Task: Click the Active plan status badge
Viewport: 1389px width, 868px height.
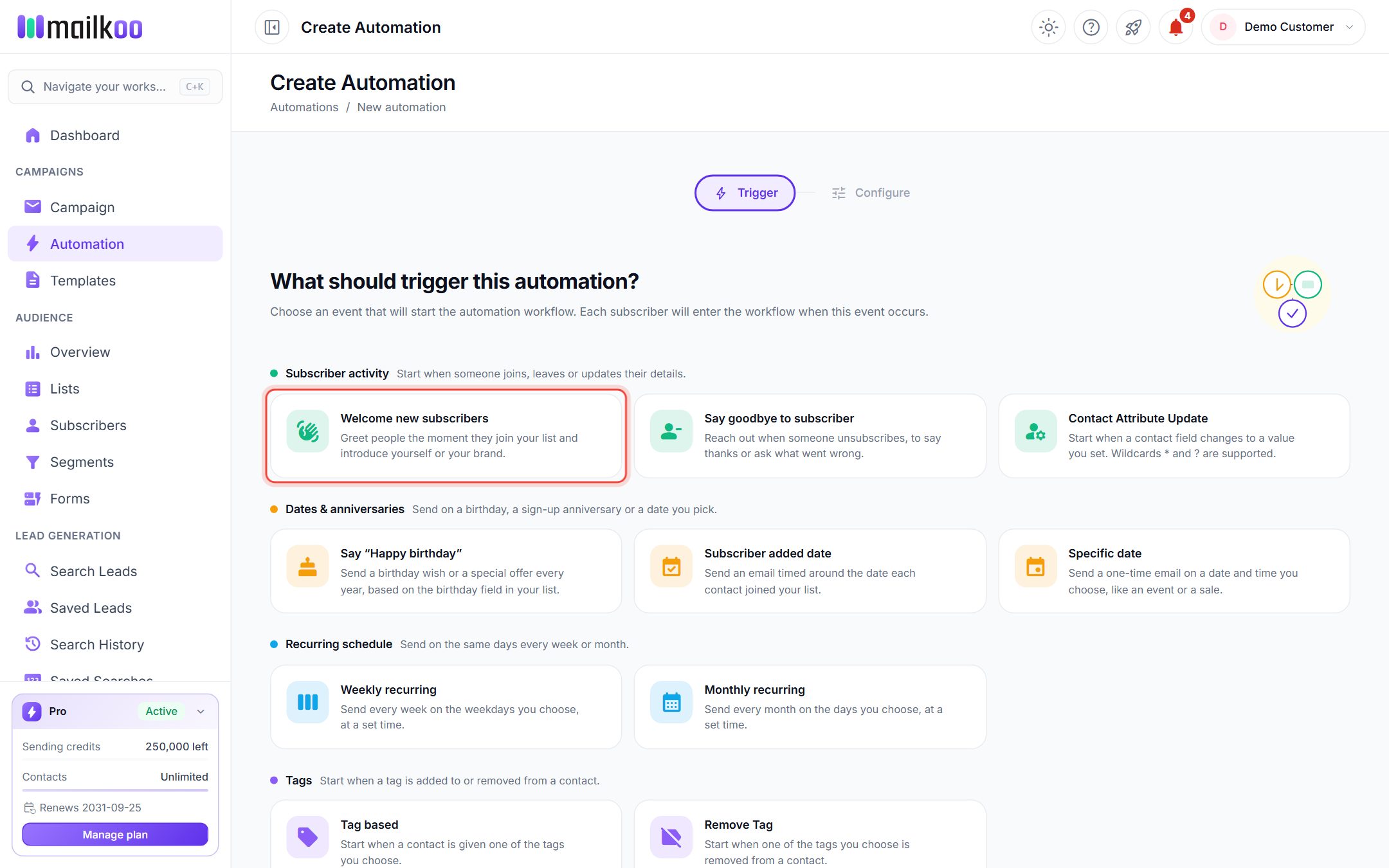Action: tap(161, 711)
